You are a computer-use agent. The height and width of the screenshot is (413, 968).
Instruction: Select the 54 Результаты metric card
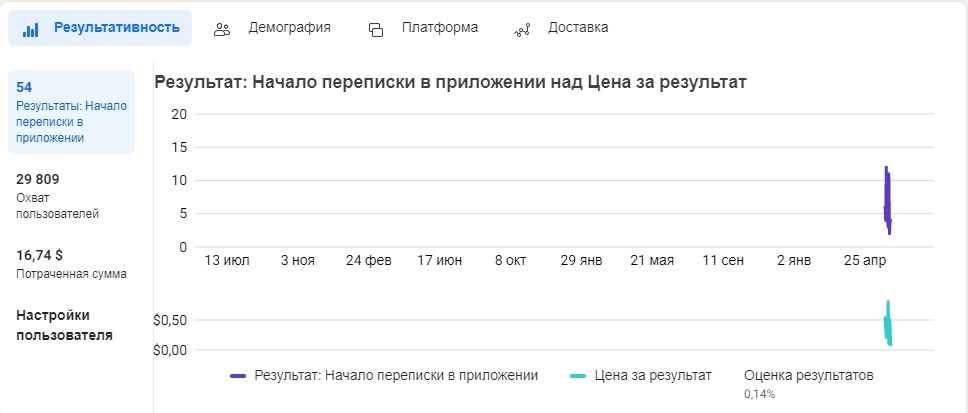pos(71,112)
